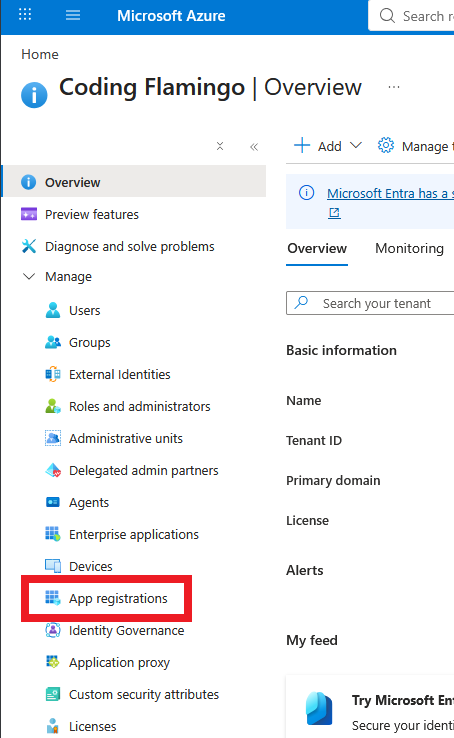Image resolution: width=454 pixels, height=738 pixels.
Task: Open the Add dropdown arrow
Action: point(356,145)
